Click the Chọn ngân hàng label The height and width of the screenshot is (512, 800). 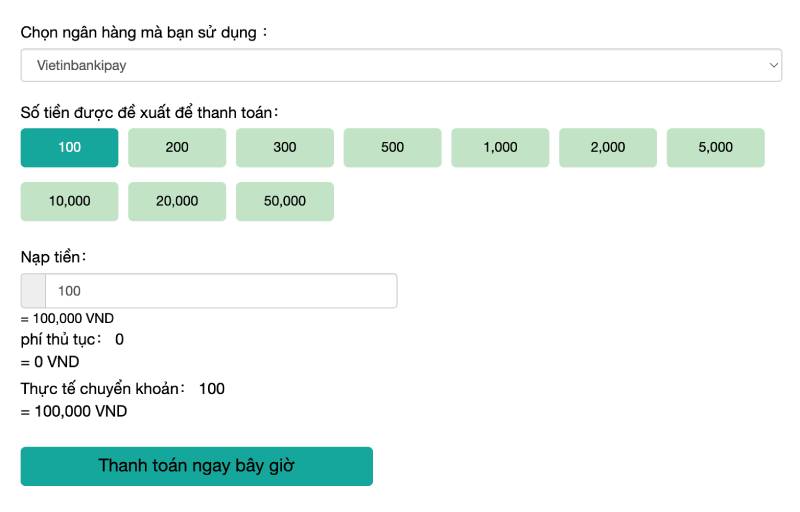(145, 32)
